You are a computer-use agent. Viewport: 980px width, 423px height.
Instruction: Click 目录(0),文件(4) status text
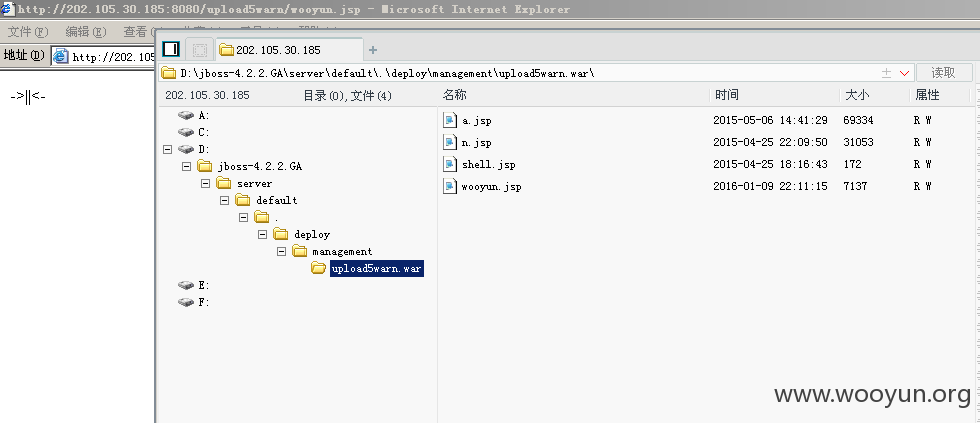point(348,96)
